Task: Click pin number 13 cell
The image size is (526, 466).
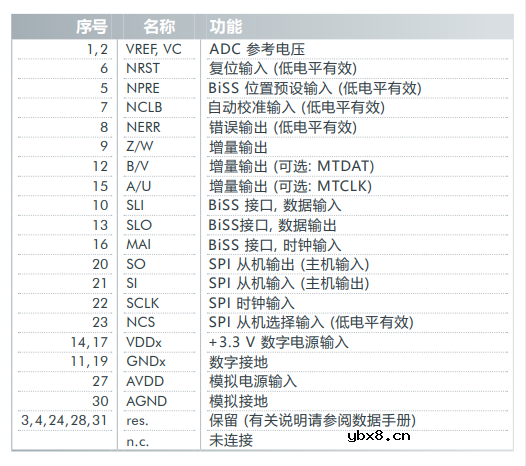Action: 100,225
